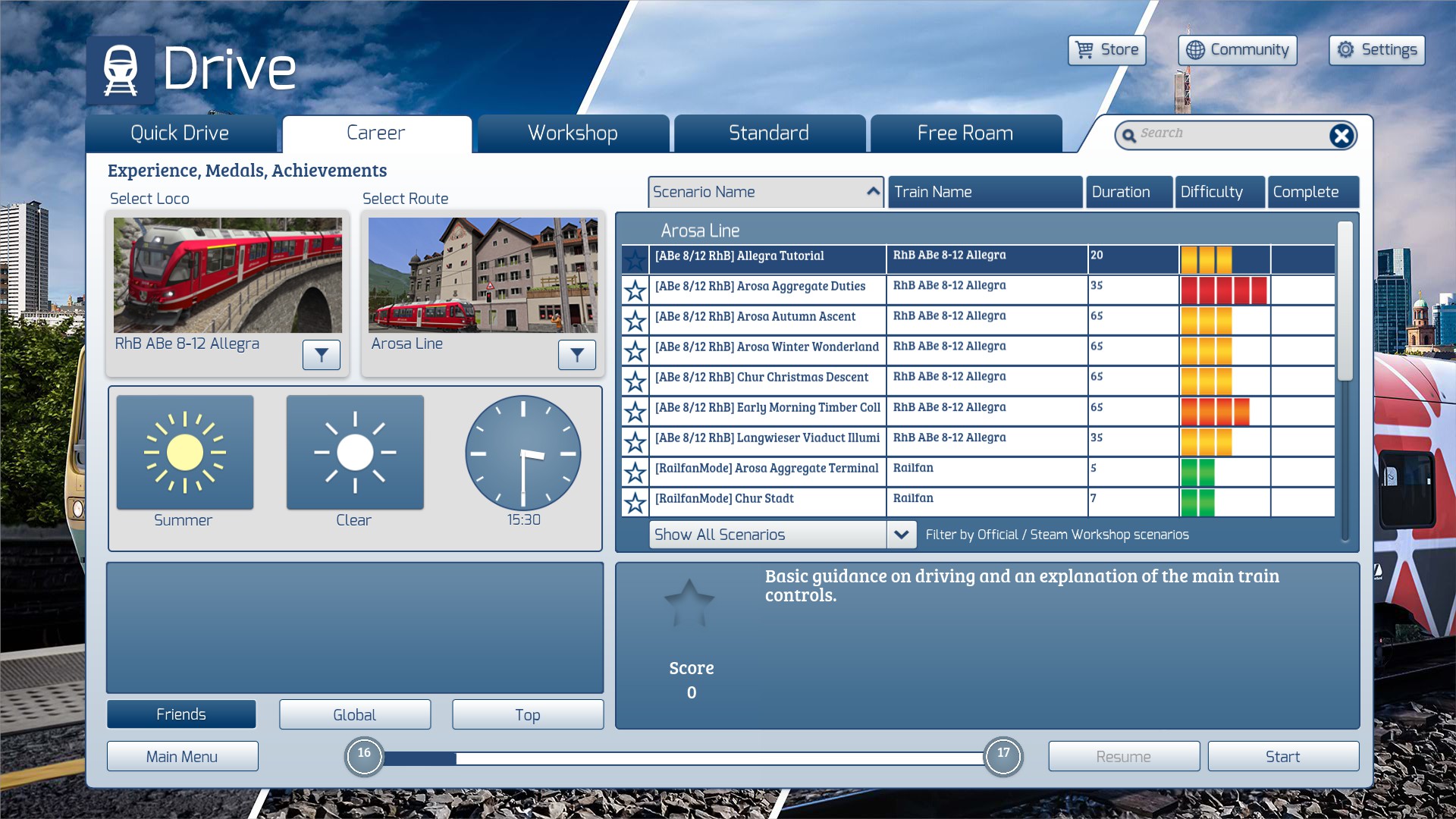
Task: Favorite the Arosa Aggregate Duties scenario star
Action: point(635,290)
